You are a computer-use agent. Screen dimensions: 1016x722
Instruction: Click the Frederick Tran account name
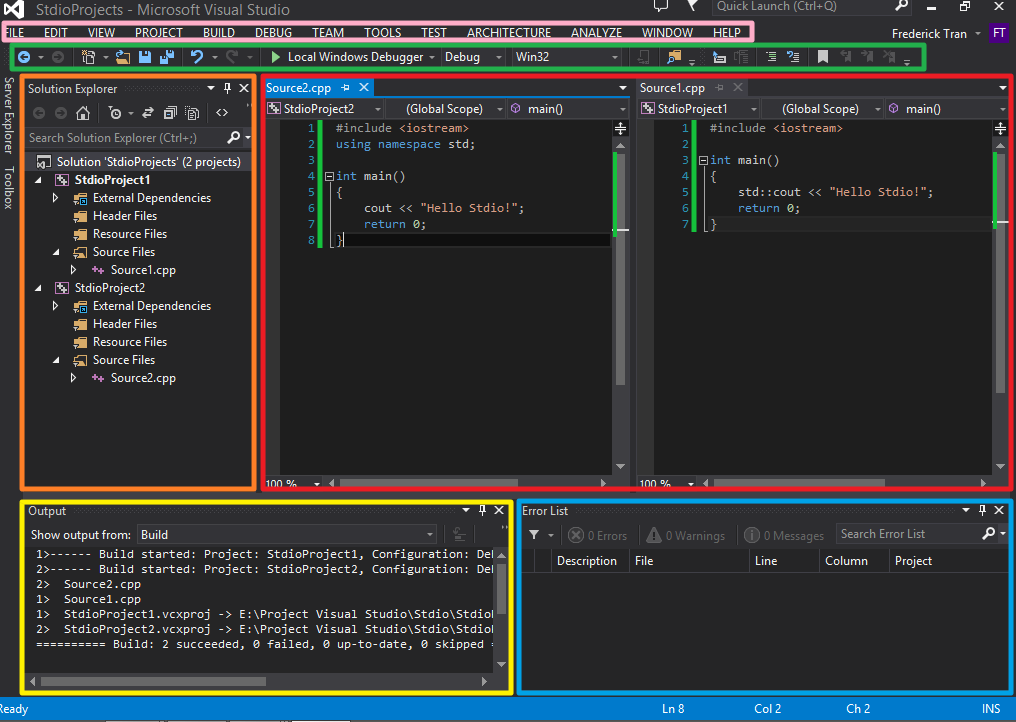point(929,34)
